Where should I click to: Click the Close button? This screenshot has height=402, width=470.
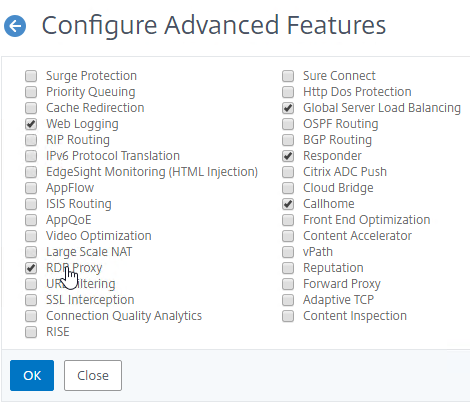click(93, 375)
